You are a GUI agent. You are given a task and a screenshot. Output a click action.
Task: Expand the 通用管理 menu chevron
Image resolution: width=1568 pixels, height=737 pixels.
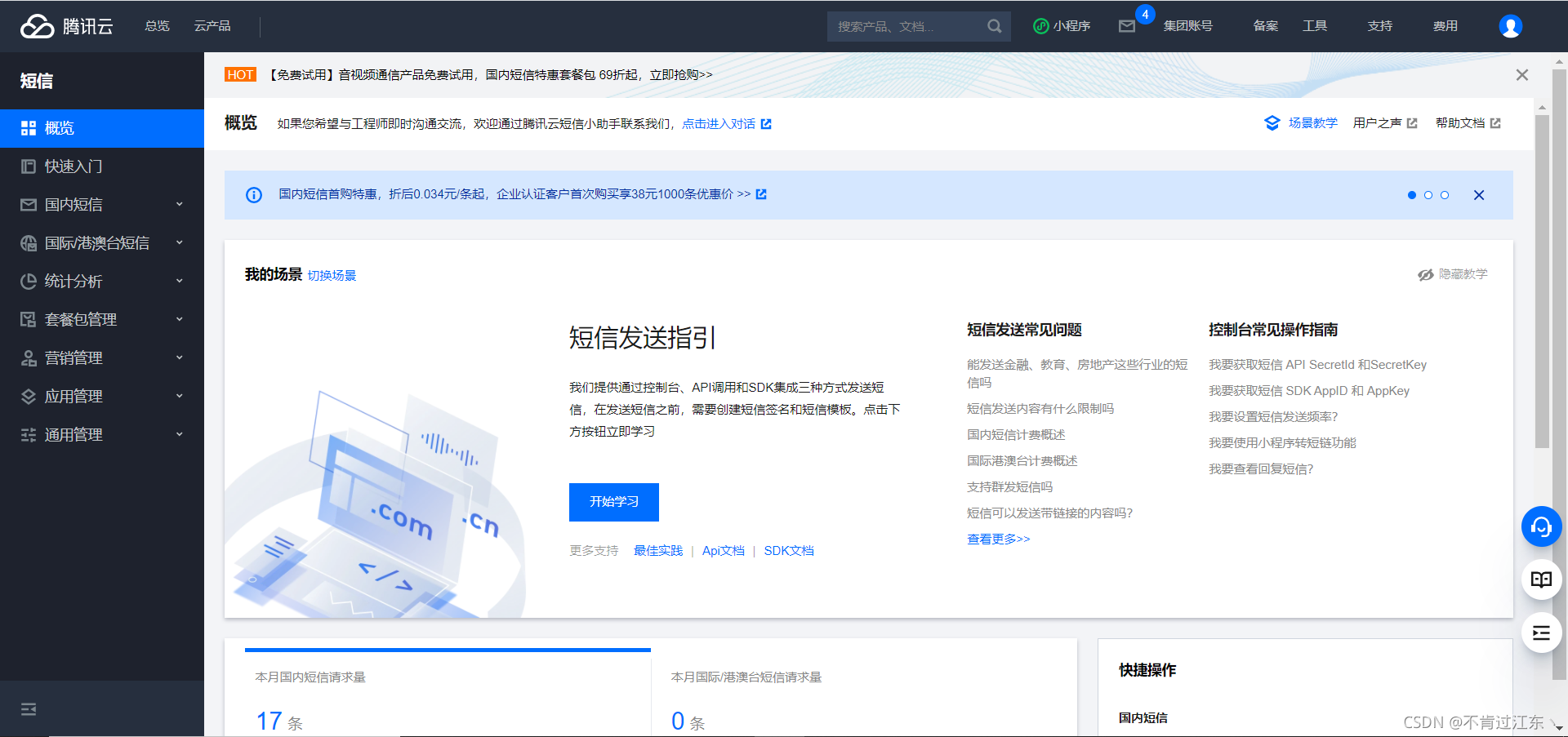(x=180, y=435)
